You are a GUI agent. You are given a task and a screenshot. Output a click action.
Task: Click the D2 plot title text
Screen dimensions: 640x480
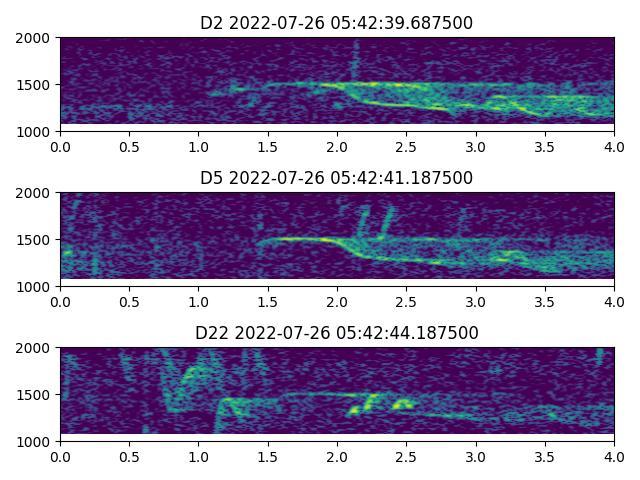(x=337, y=23)
